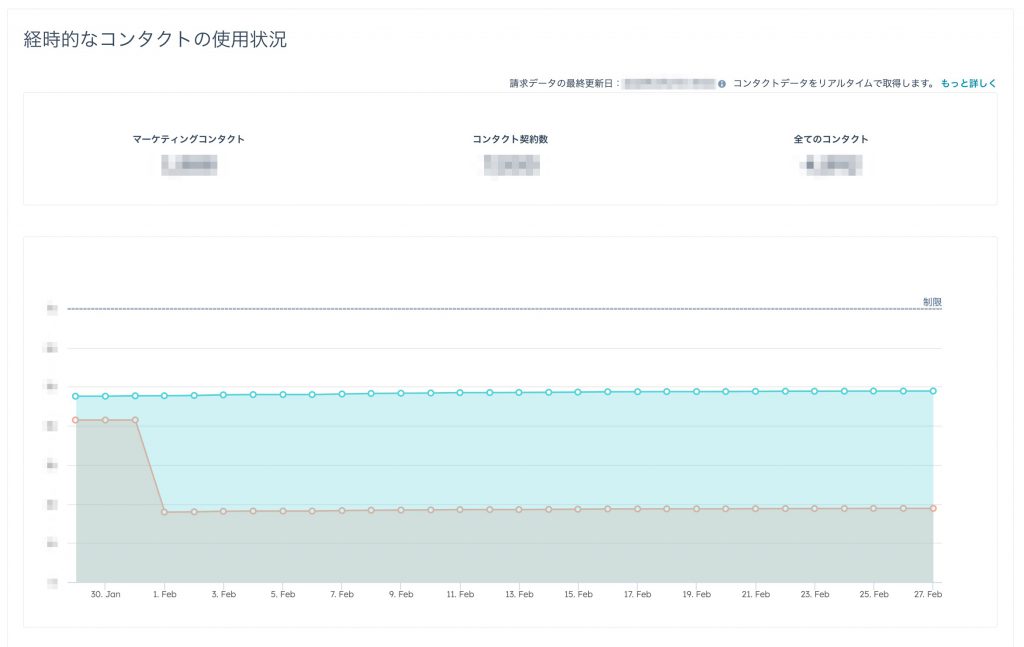
Task: Click the 27. Feb axis label
Action: [928, 594]
